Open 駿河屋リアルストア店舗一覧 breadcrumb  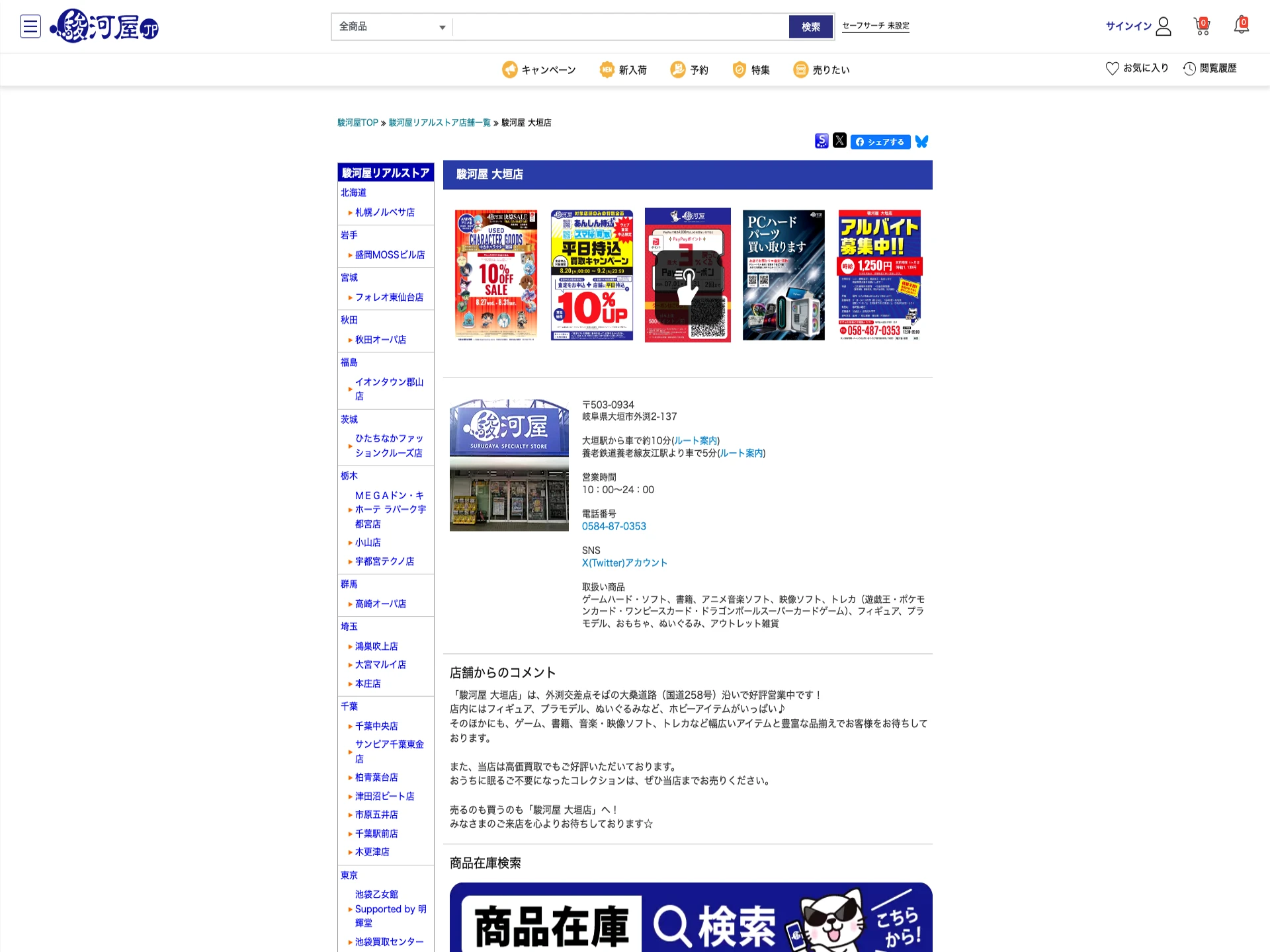[x=440, y=122]
